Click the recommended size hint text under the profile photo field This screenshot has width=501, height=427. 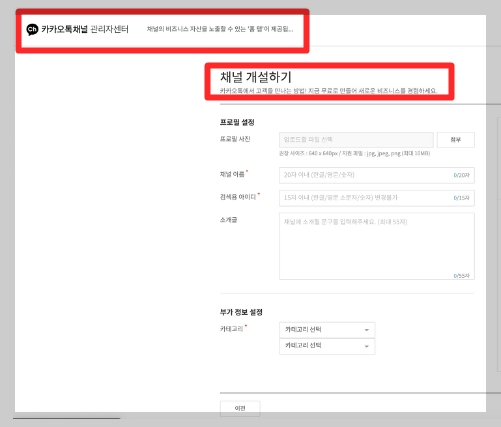[x=355, y=153]
